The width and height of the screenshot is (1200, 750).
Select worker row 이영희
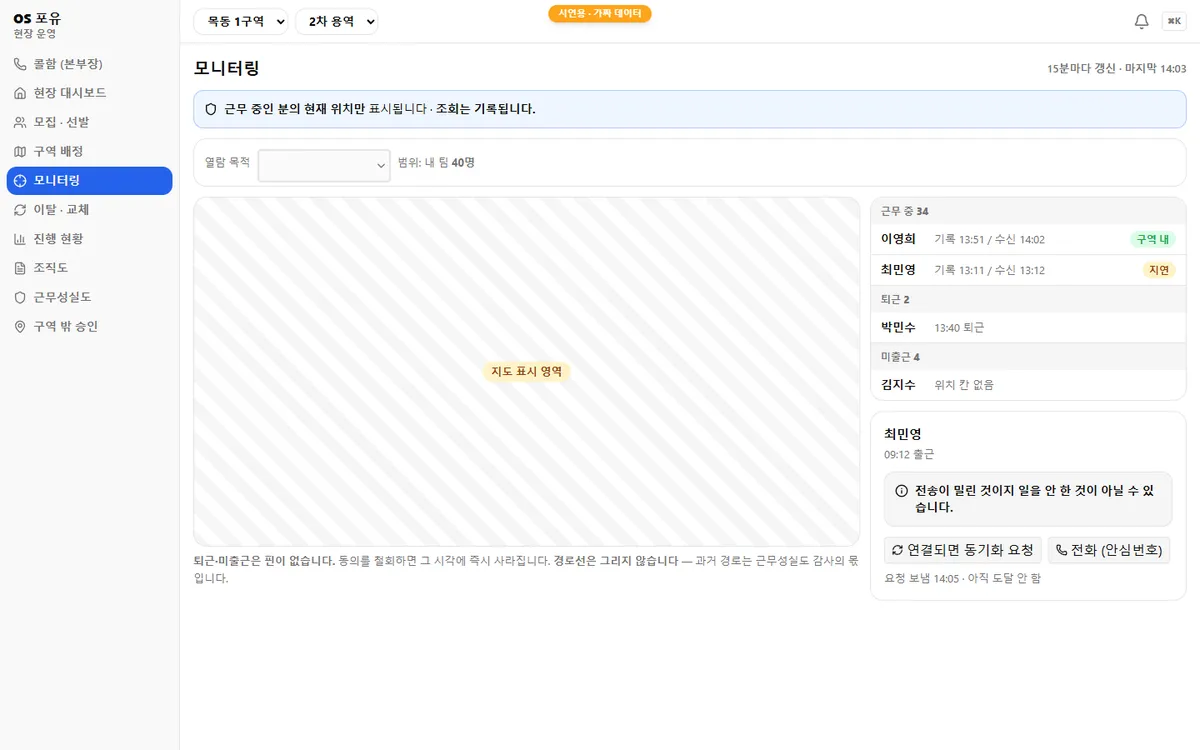pos(1028,240)
